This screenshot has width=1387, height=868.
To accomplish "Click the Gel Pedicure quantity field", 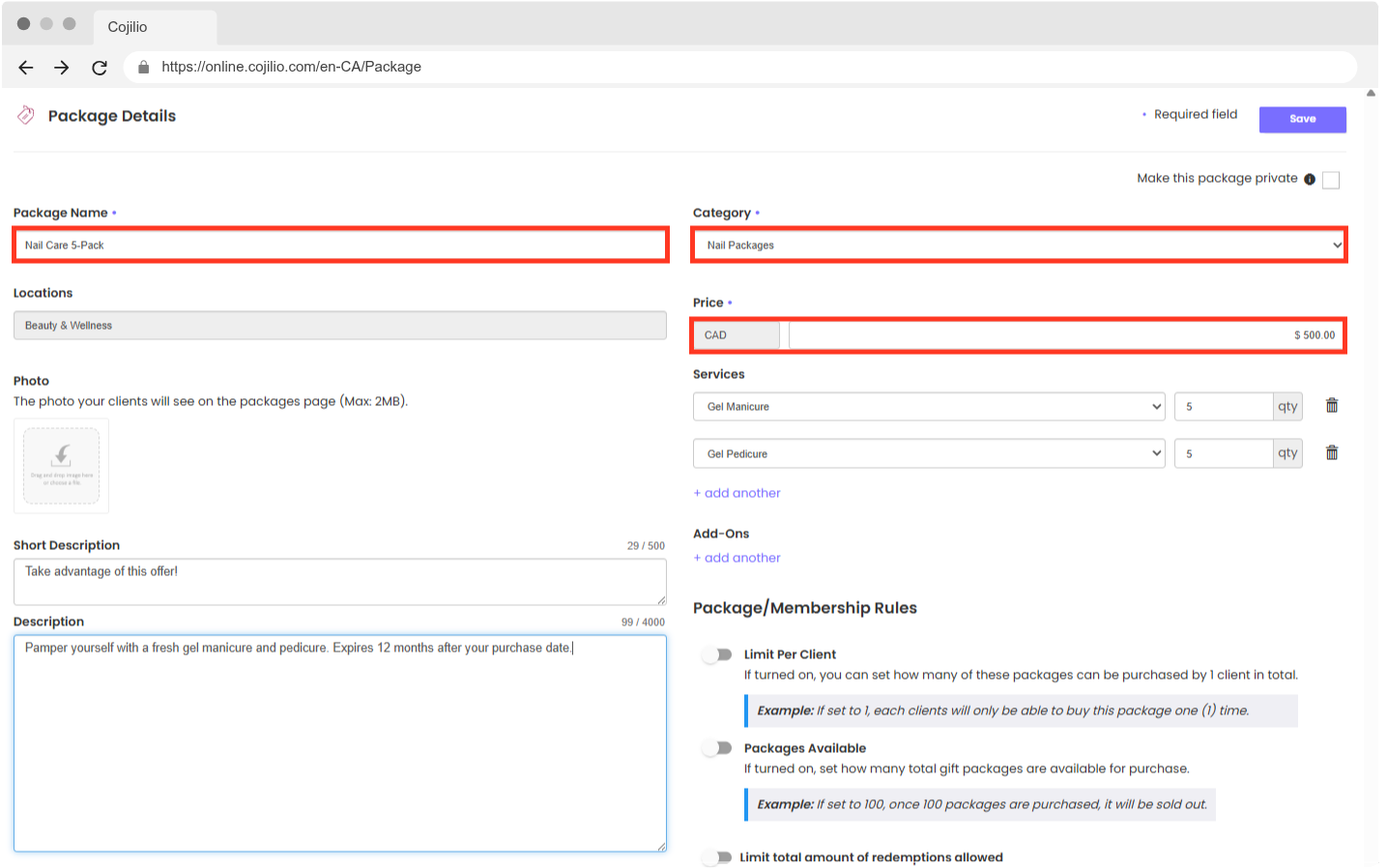I will coord(1224,453).
